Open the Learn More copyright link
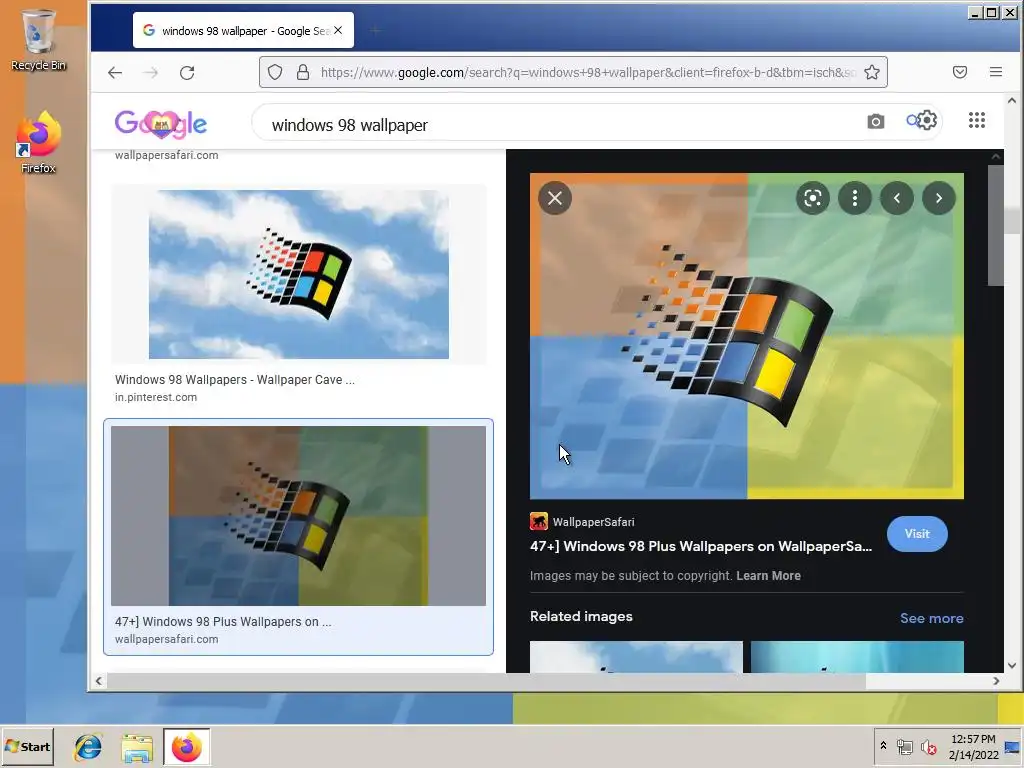Image resolution: width=1024 pixels, height=768 pixels. (768, 575)
